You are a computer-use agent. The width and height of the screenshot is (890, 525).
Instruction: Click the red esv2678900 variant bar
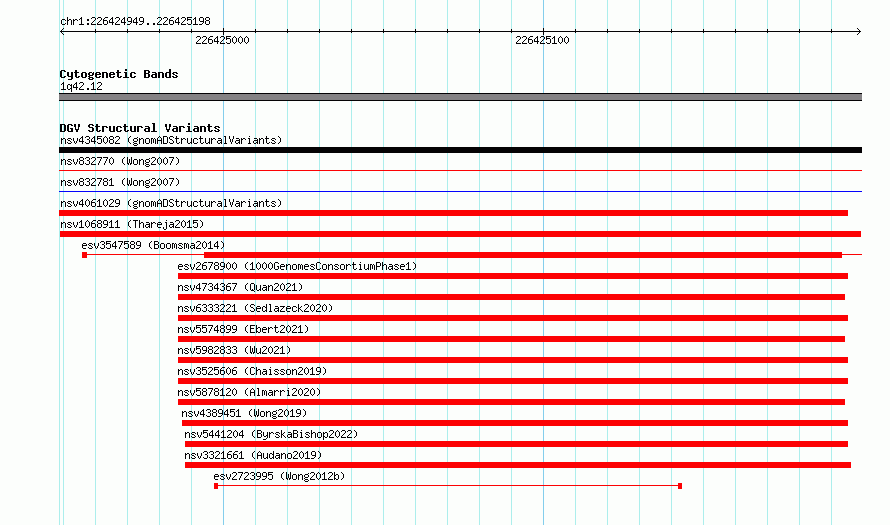(513, 276)
